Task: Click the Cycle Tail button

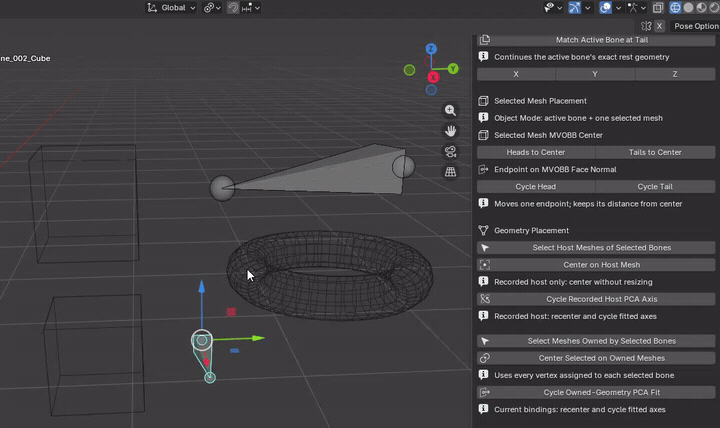Action: [655, 186]
